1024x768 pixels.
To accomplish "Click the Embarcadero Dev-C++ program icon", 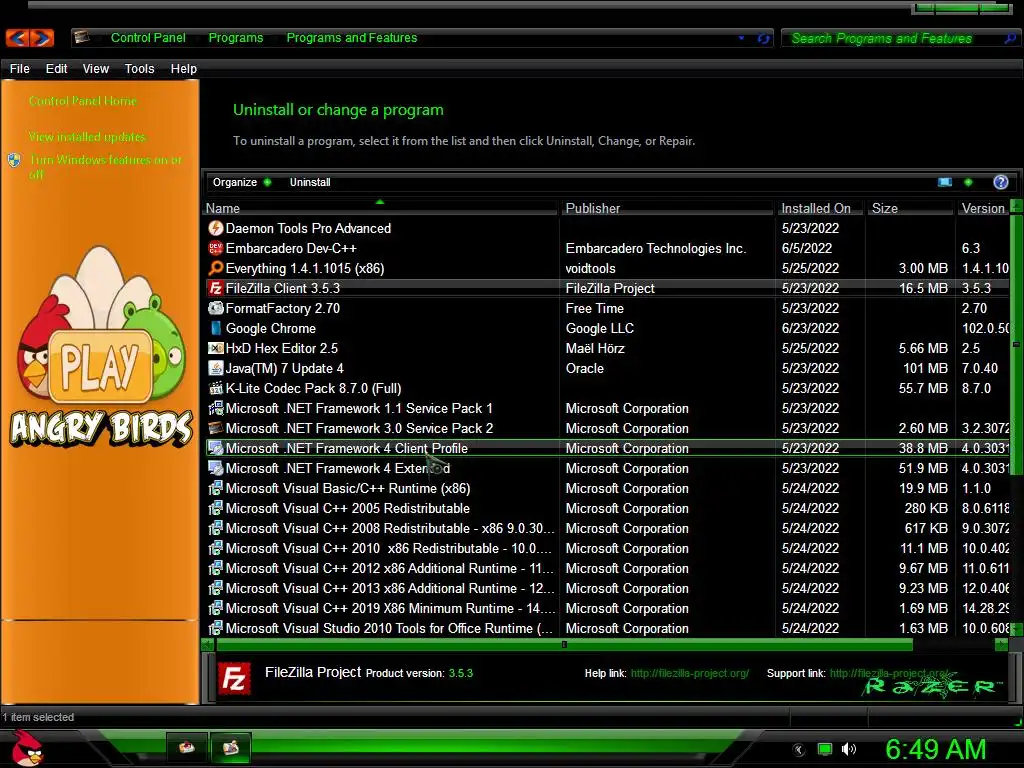I will point(216,248).
